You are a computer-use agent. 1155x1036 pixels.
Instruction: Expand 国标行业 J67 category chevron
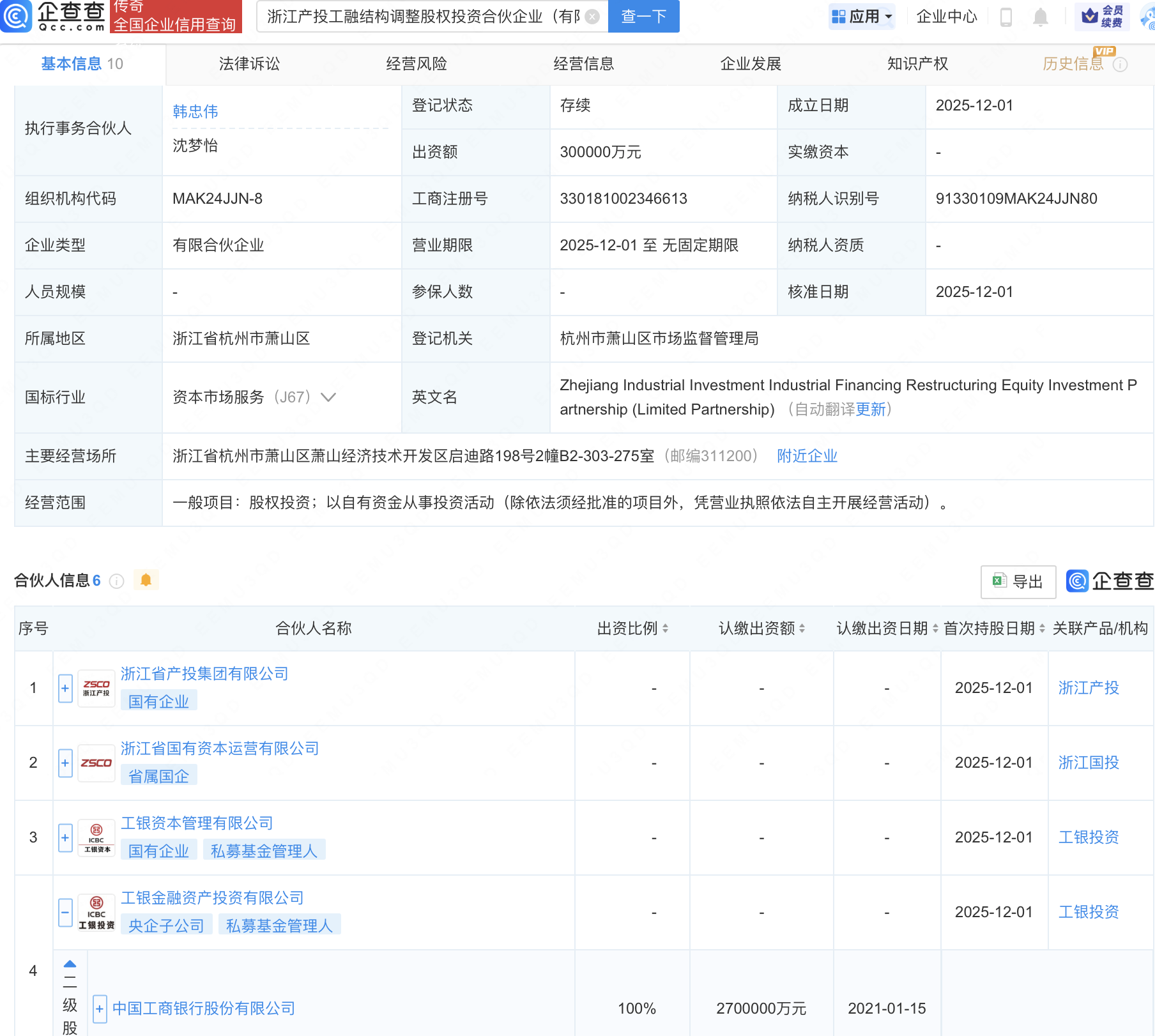(x=328, y=397)
